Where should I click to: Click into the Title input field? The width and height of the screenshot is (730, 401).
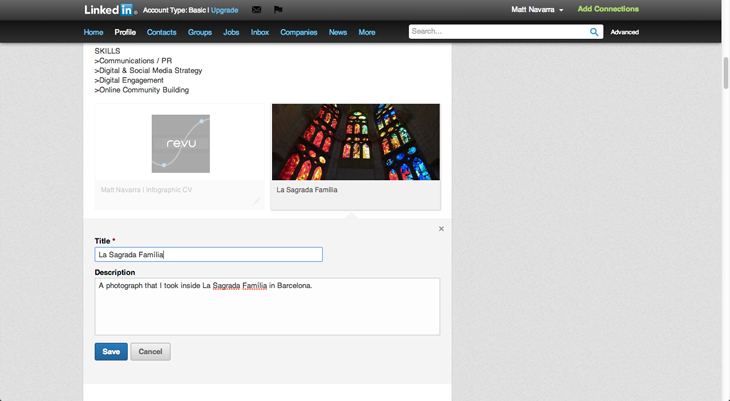coord(208,255)
